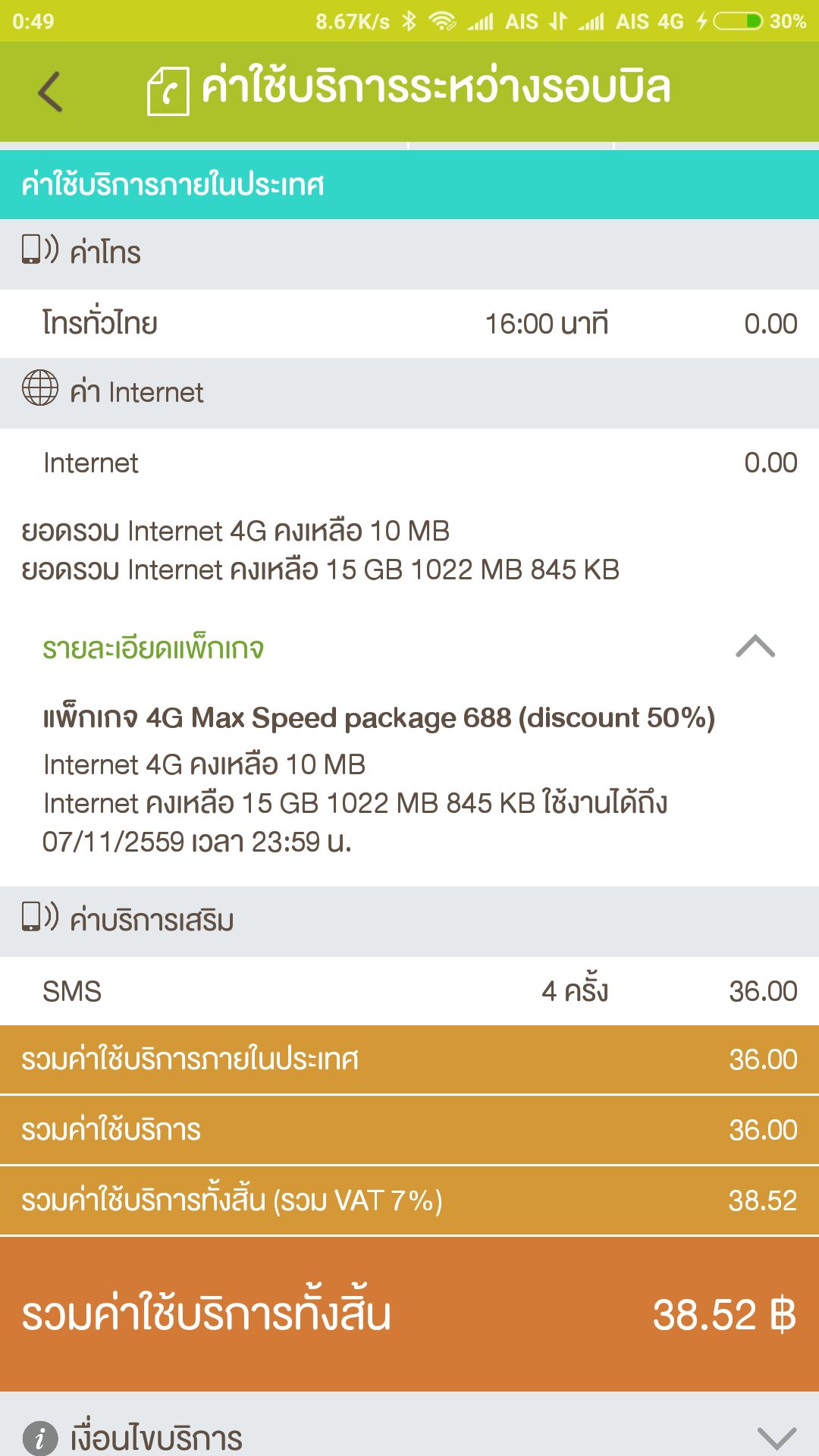Tap the โทรทั่วไทย call usage row
Image resolution: width=819 pixels, height=1456 pixels.
[409, 324]
